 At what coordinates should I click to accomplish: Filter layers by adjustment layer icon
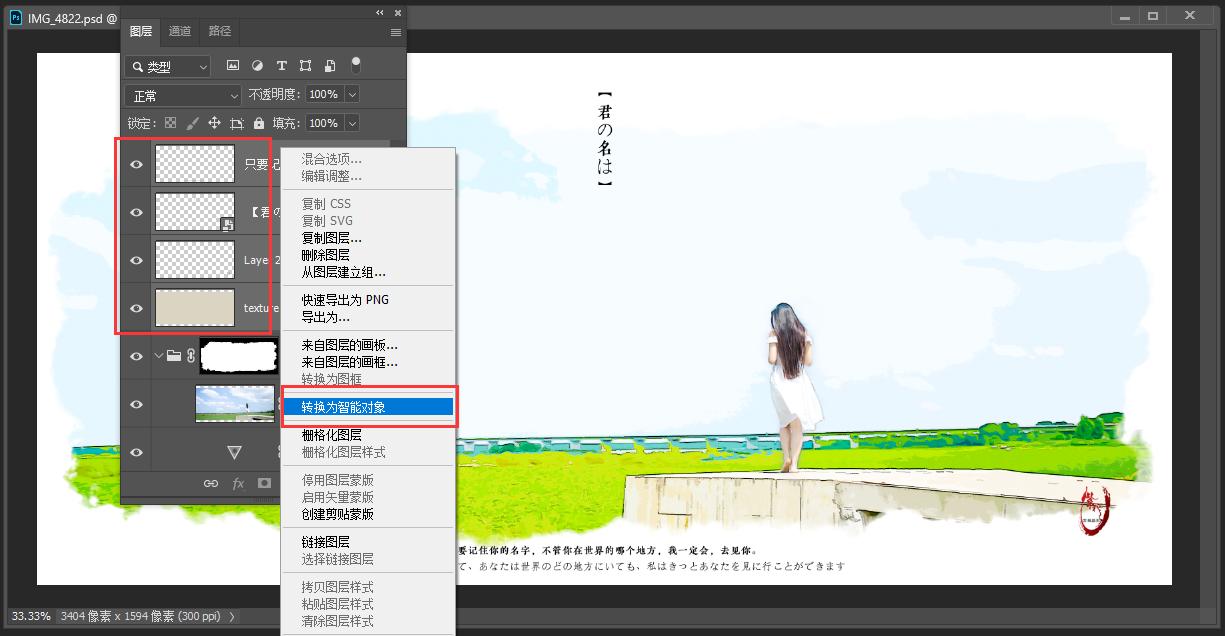pos(257,66)
